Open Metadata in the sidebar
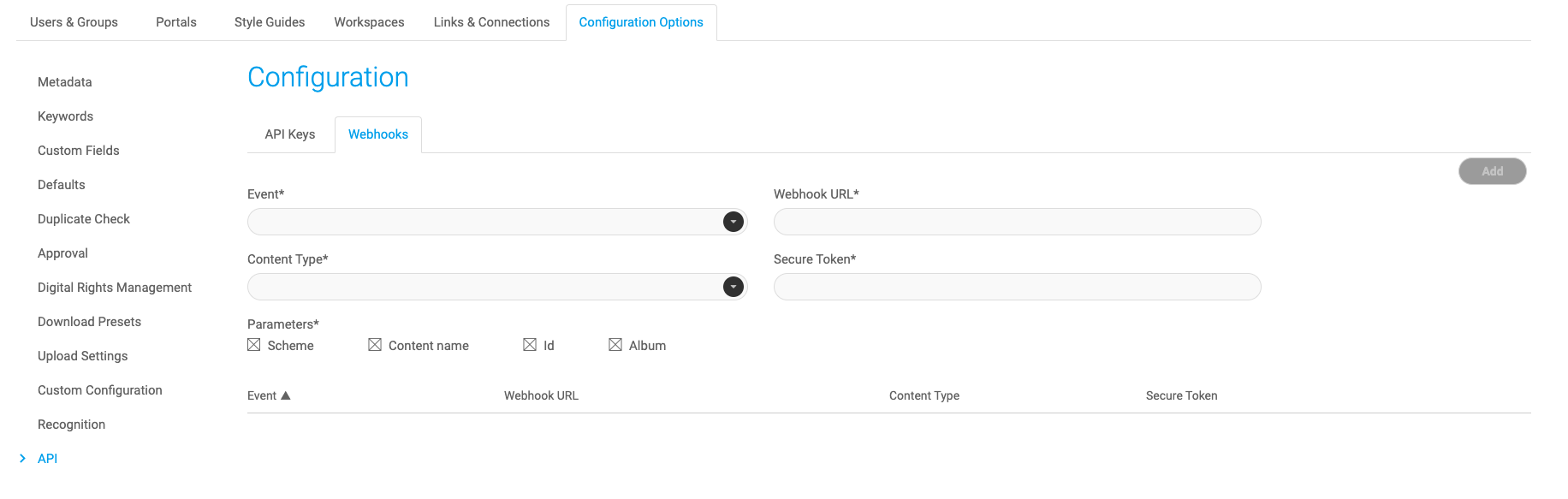The height and width of the screenshot is (499, 1568). pyautogui.click(x=65, y=82)
